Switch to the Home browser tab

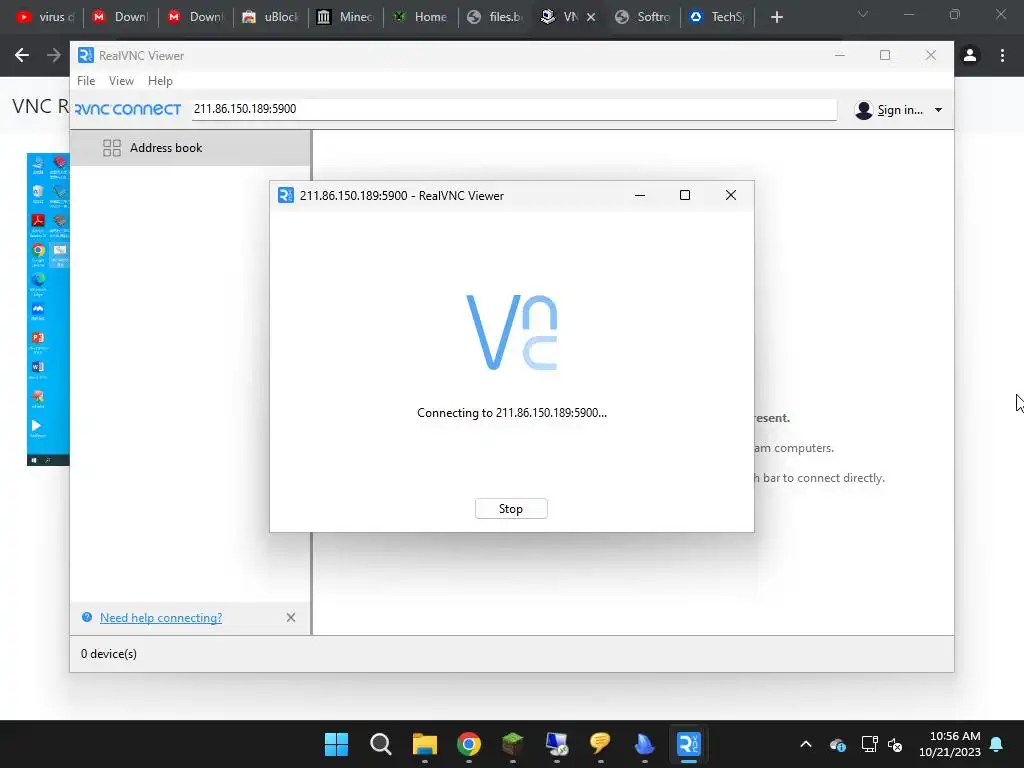421,17
